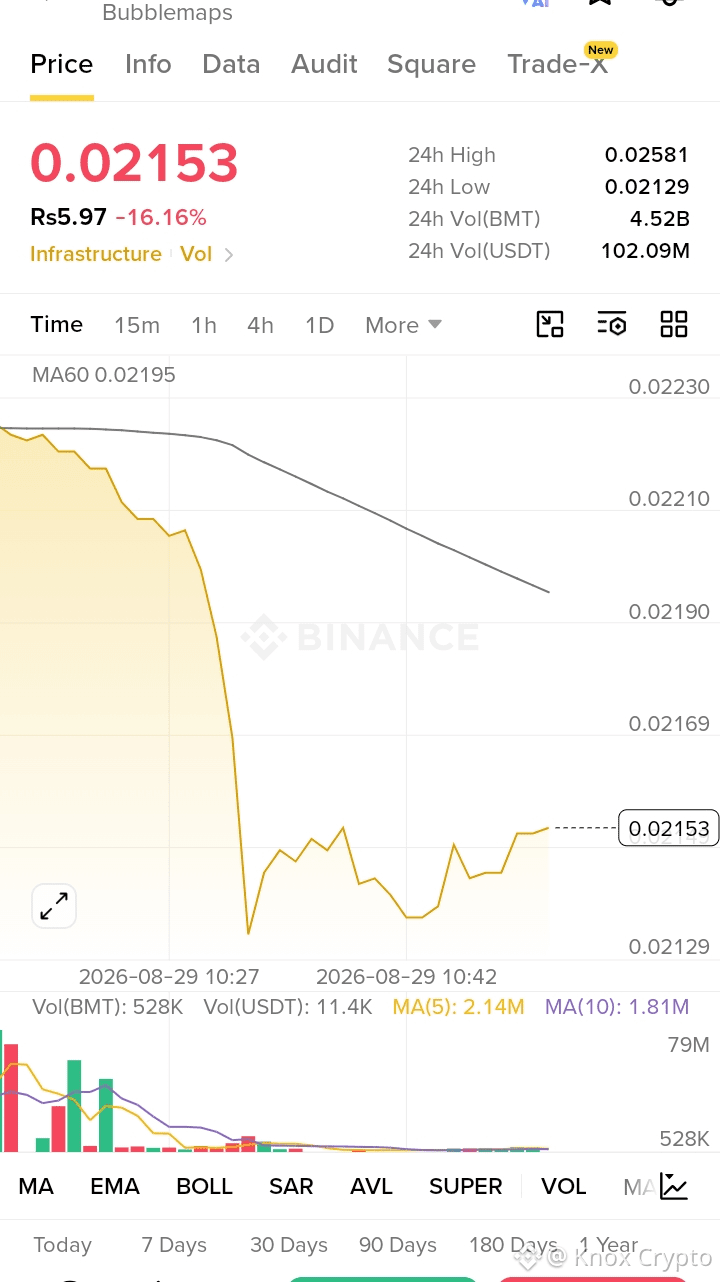
Task: Open the four-square chart layout icon
Action: tap(674, 324)
